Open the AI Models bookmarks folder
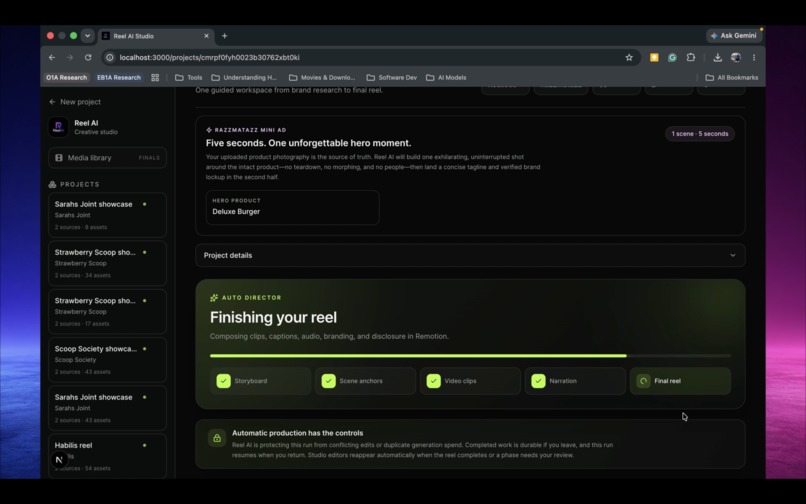 pos(446,78)
